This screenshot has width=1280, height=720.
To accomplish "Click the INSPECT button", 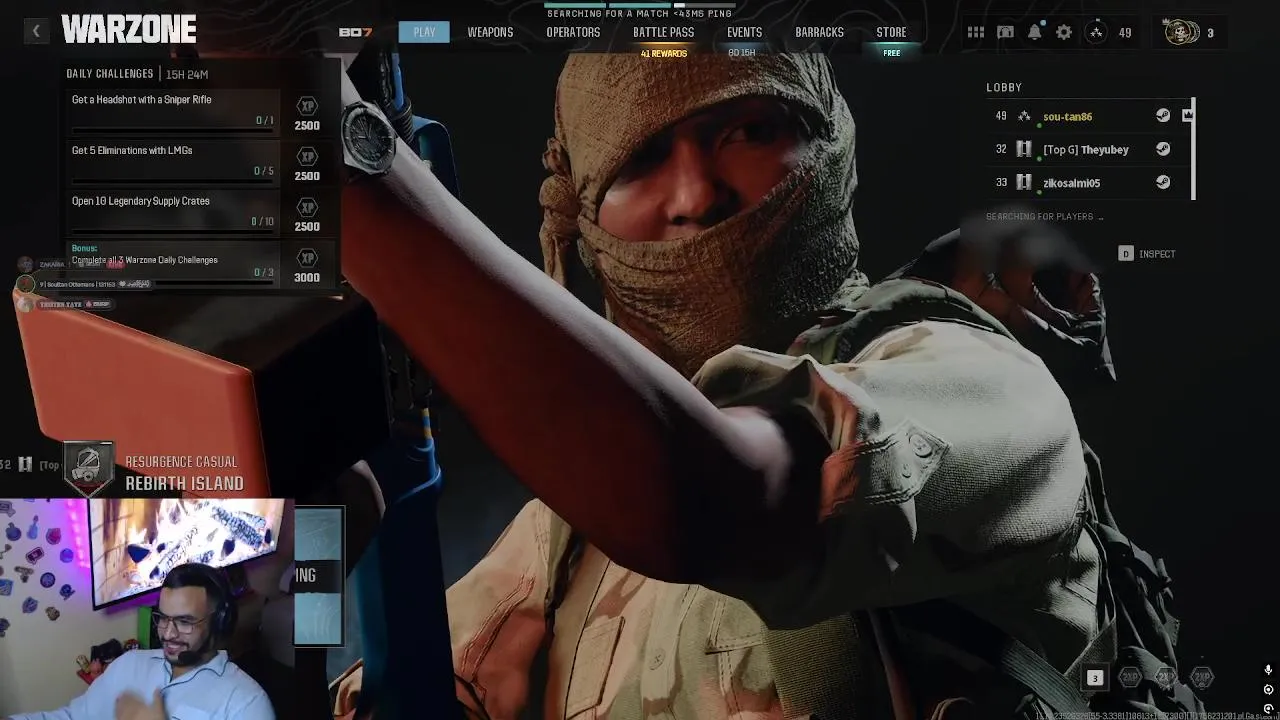I will coord(1147,254).
